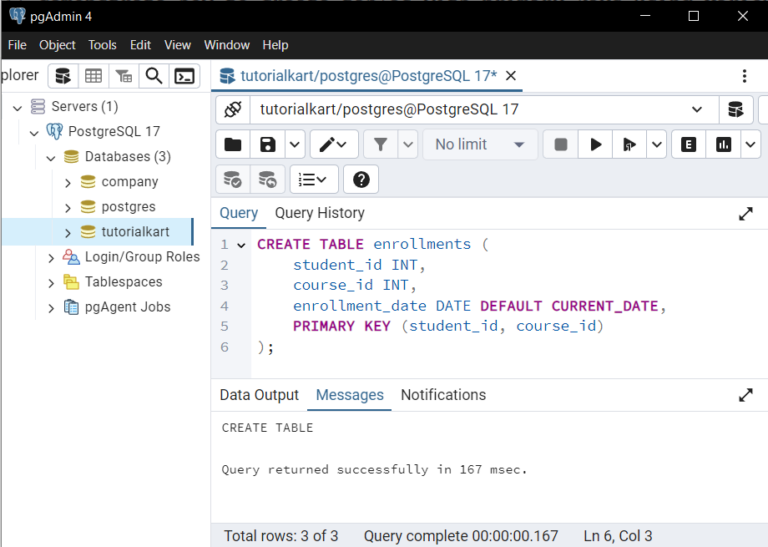Click in the SQL editor on line 4
This screenshot has width=768, height=547.
(479, 306)
